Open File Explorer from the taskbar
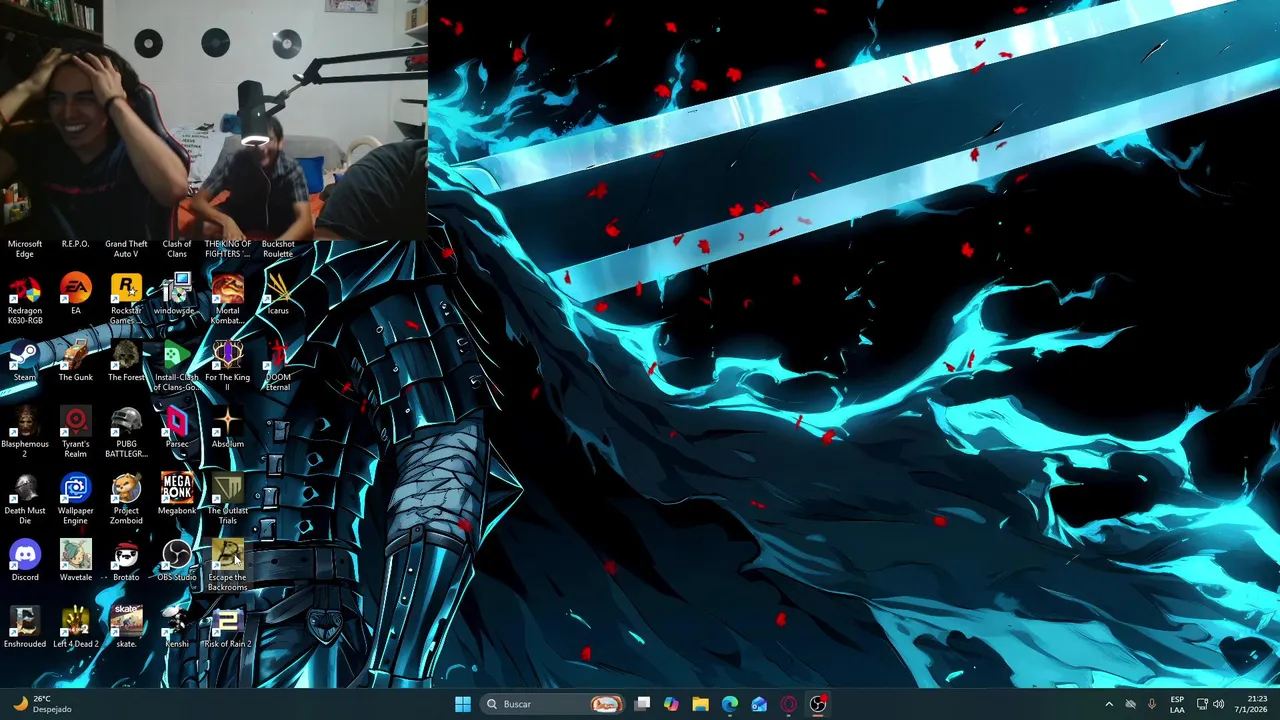Image resolution: width=1280 pixels, height=720 pixels. 700,704
